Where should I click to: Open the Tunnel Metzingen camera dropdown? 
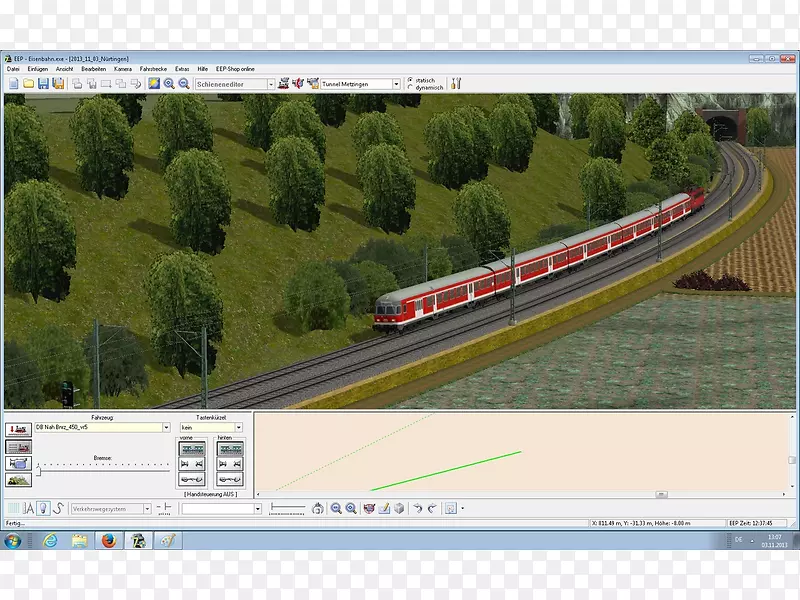(x=396, y=84)
